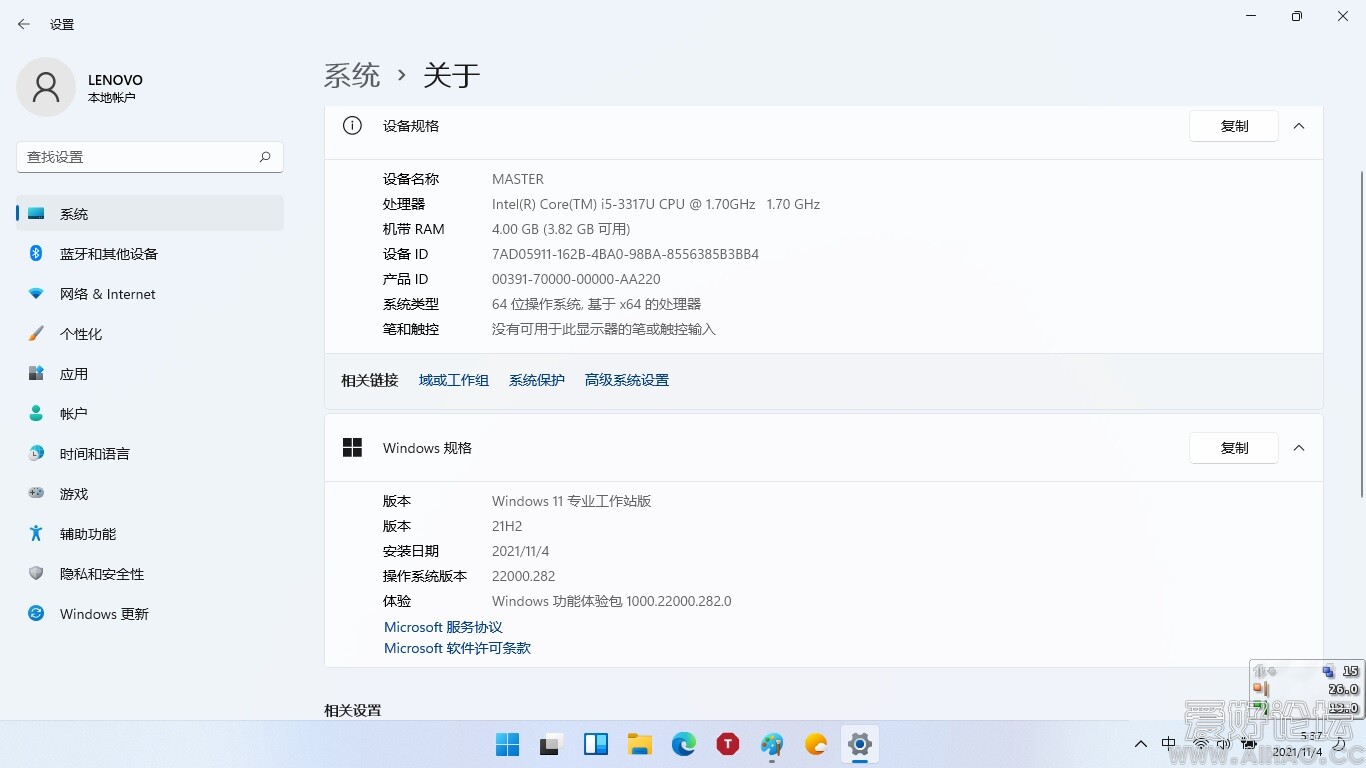Click the Windows Start button
This screenshot has height=768, width=1366.
507,744
